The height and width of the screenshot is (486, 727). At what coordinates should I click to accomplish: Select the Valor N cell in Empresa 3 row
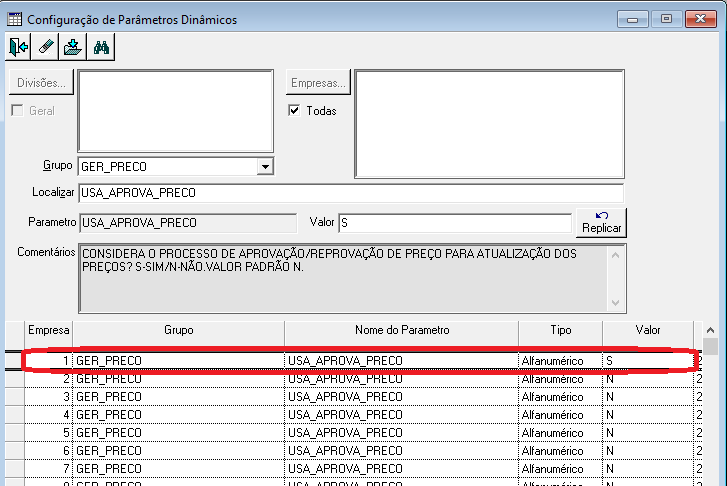click(648, 397)
